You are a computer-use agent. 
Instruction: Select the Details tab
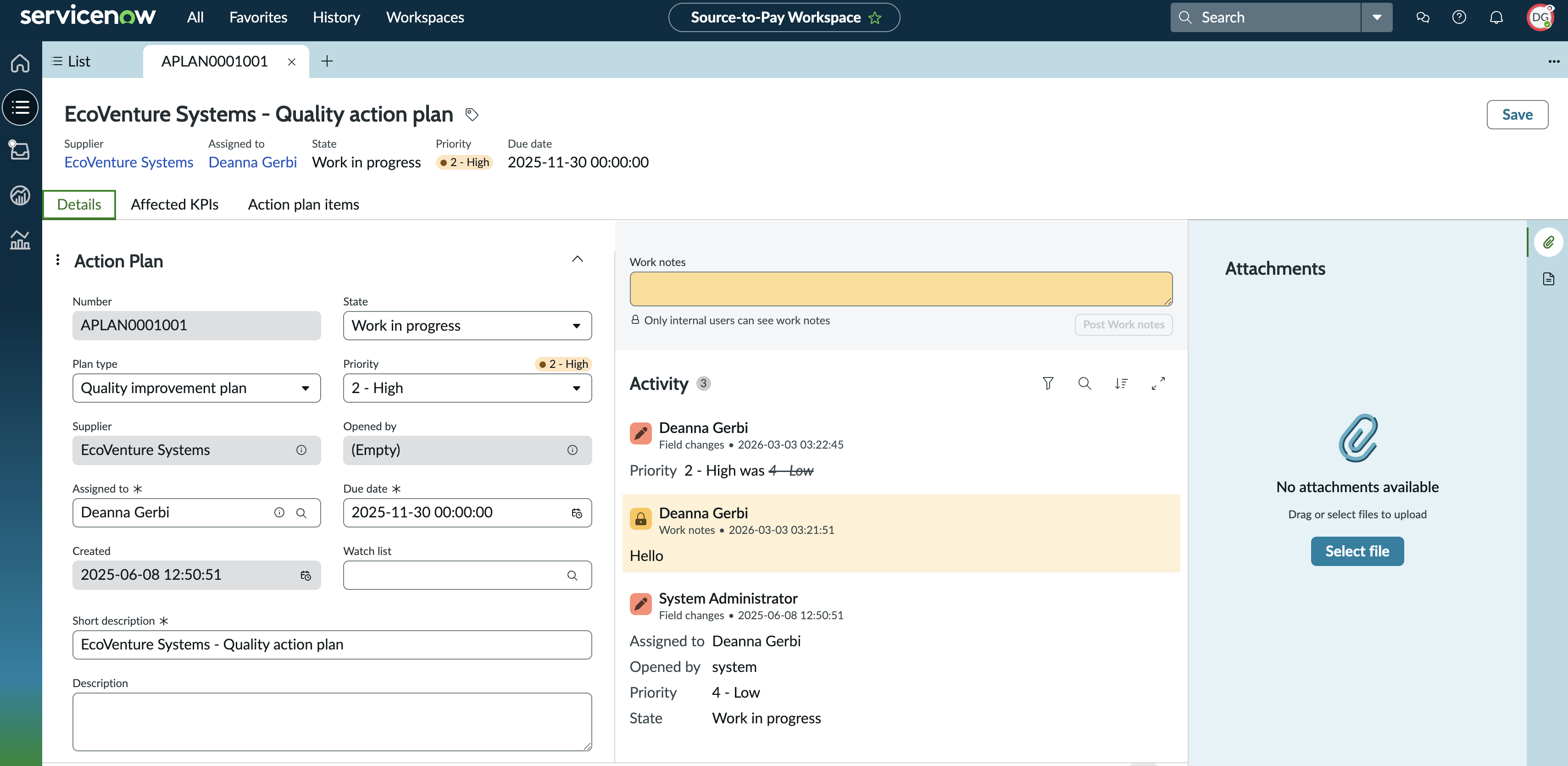79,205
